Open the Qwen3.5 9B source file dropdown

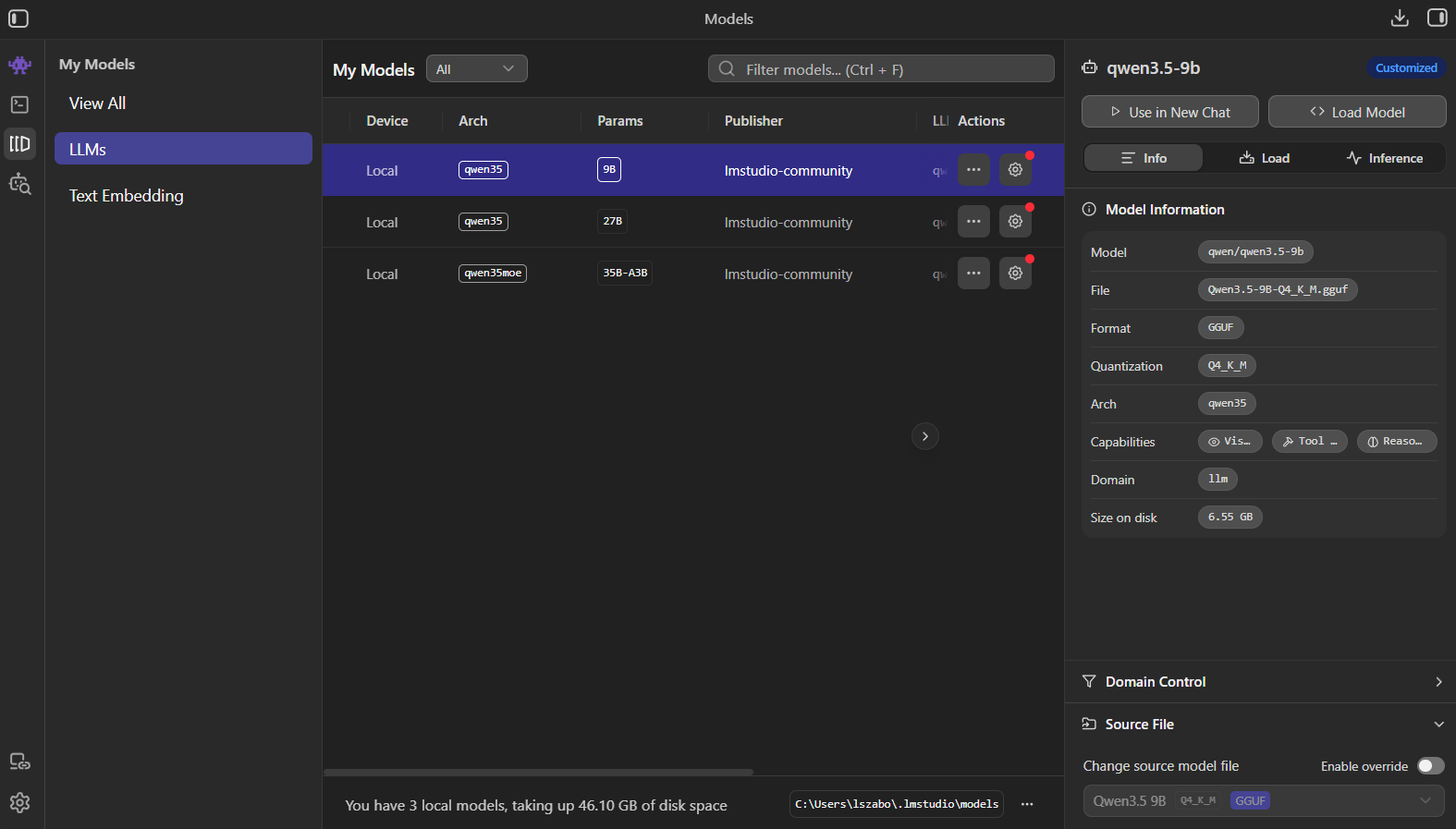(x=1263, y=800)
